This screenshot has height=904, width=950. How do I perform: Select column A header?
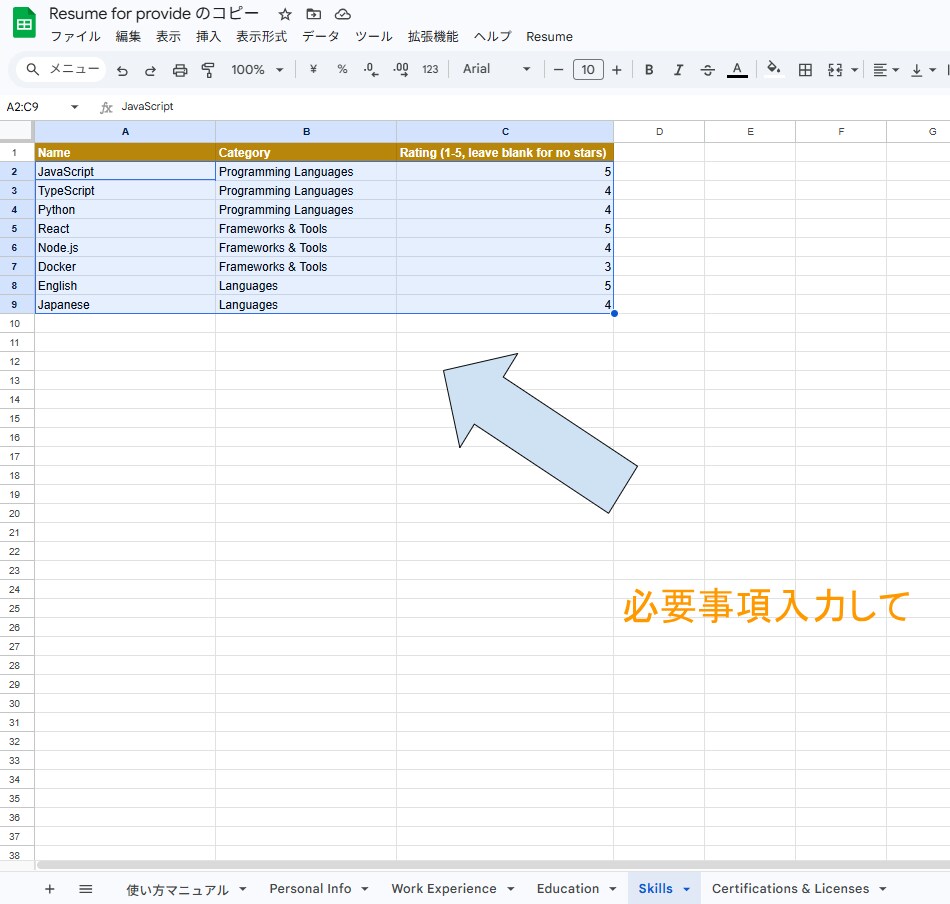coord(125,131)
